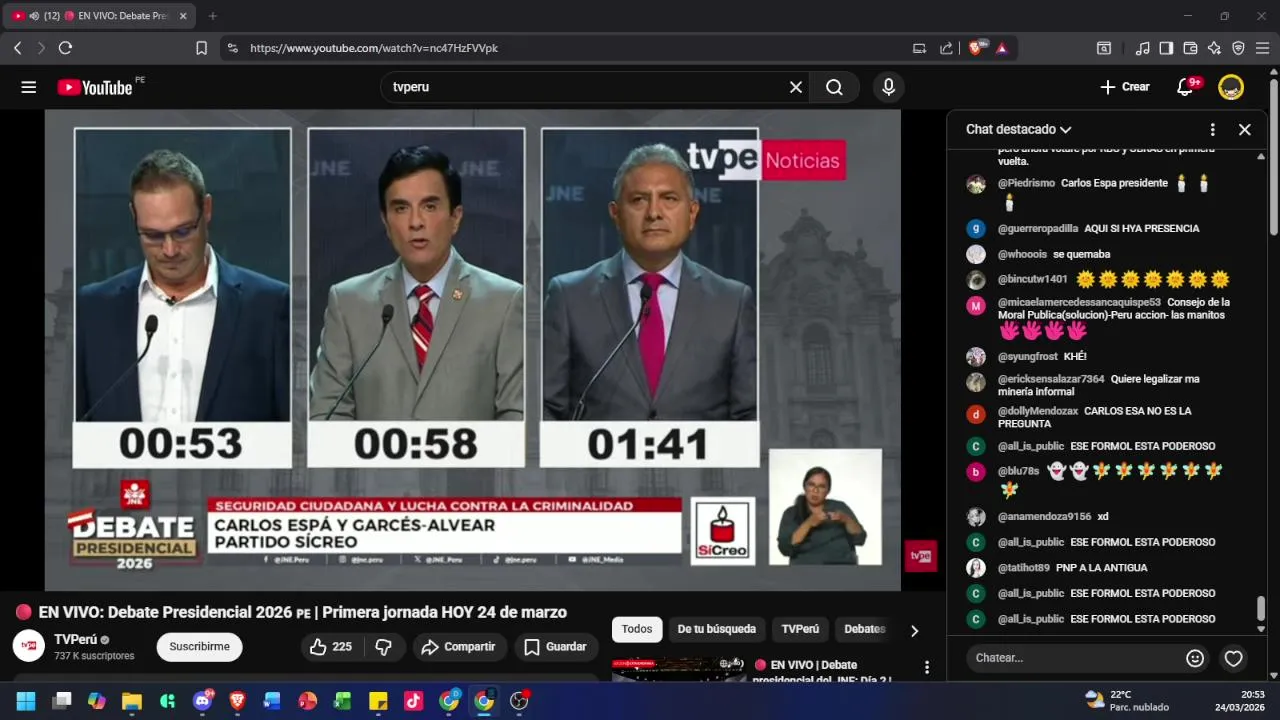
Task: Show more filter chips arrow
Action: (x=914, y=630)
